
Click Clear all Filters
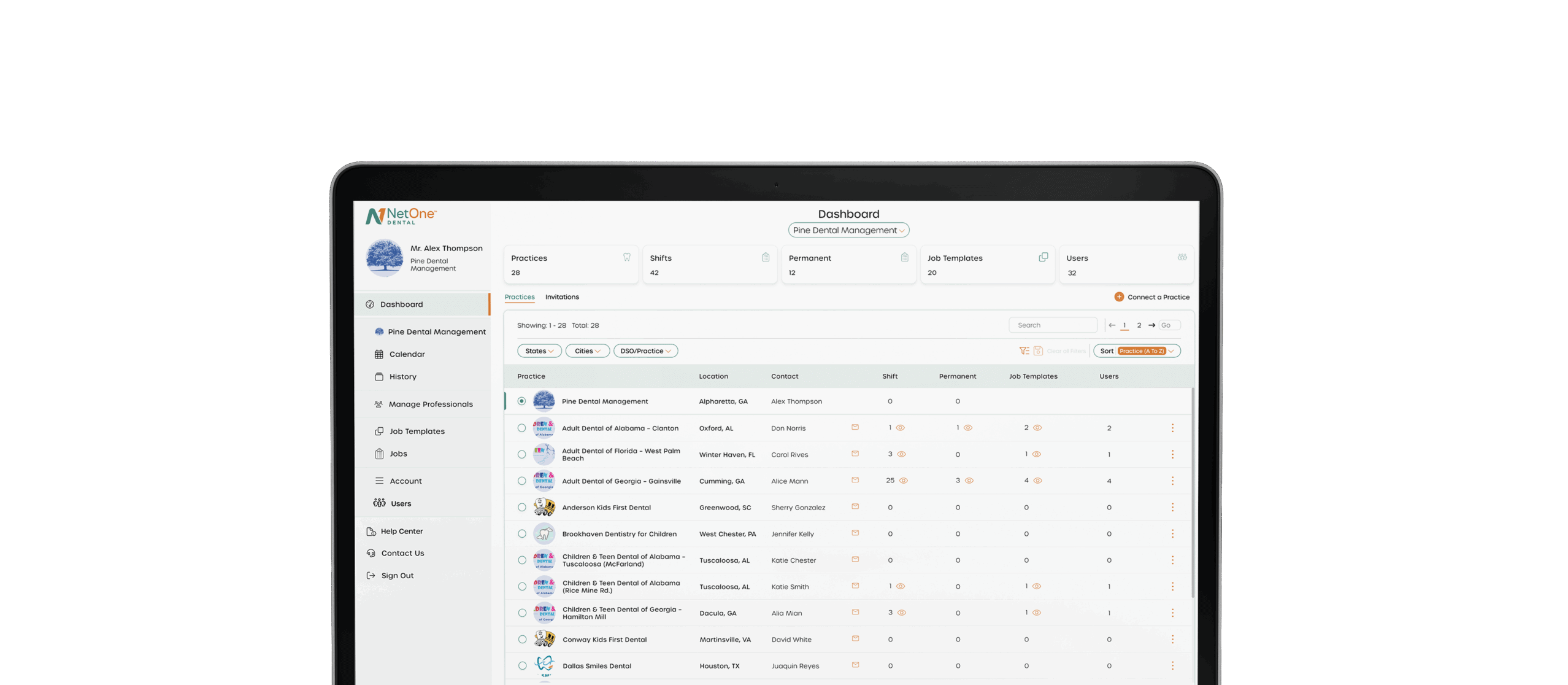(x=1066, y=351)
